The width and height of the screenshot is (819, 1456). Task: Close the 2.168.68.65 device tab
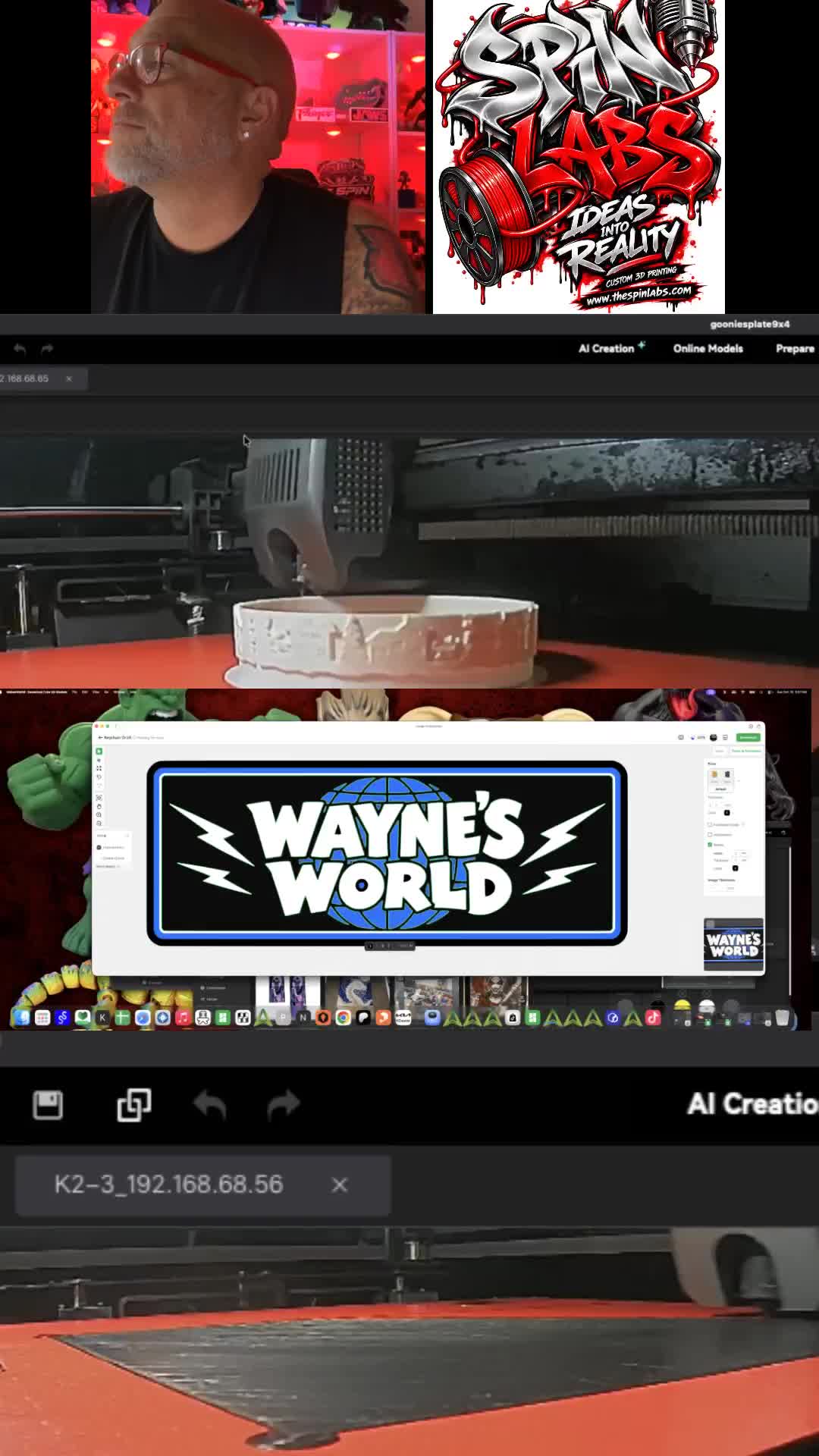pyautogui.click(x=69, y=378)
